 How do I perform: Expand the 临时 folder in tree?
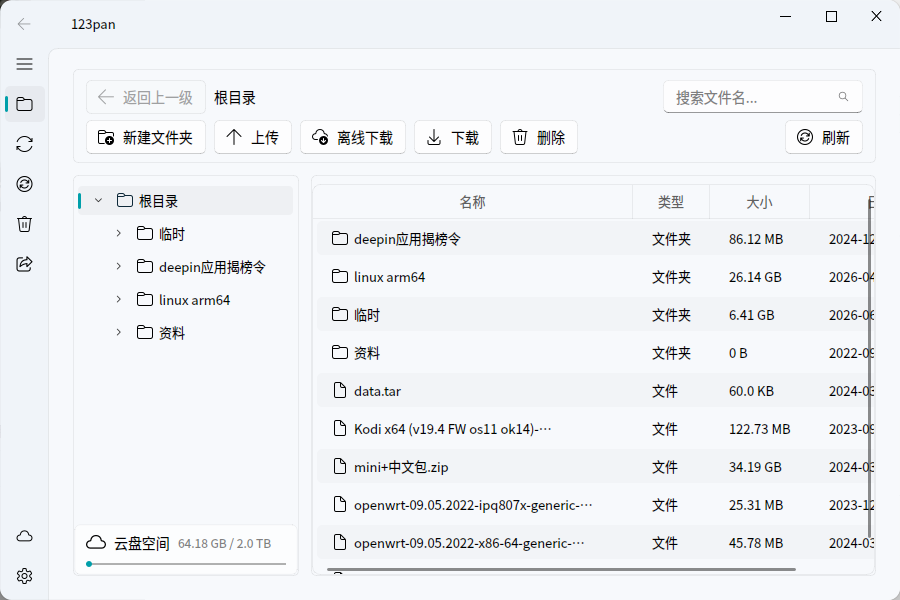[118, 233]
